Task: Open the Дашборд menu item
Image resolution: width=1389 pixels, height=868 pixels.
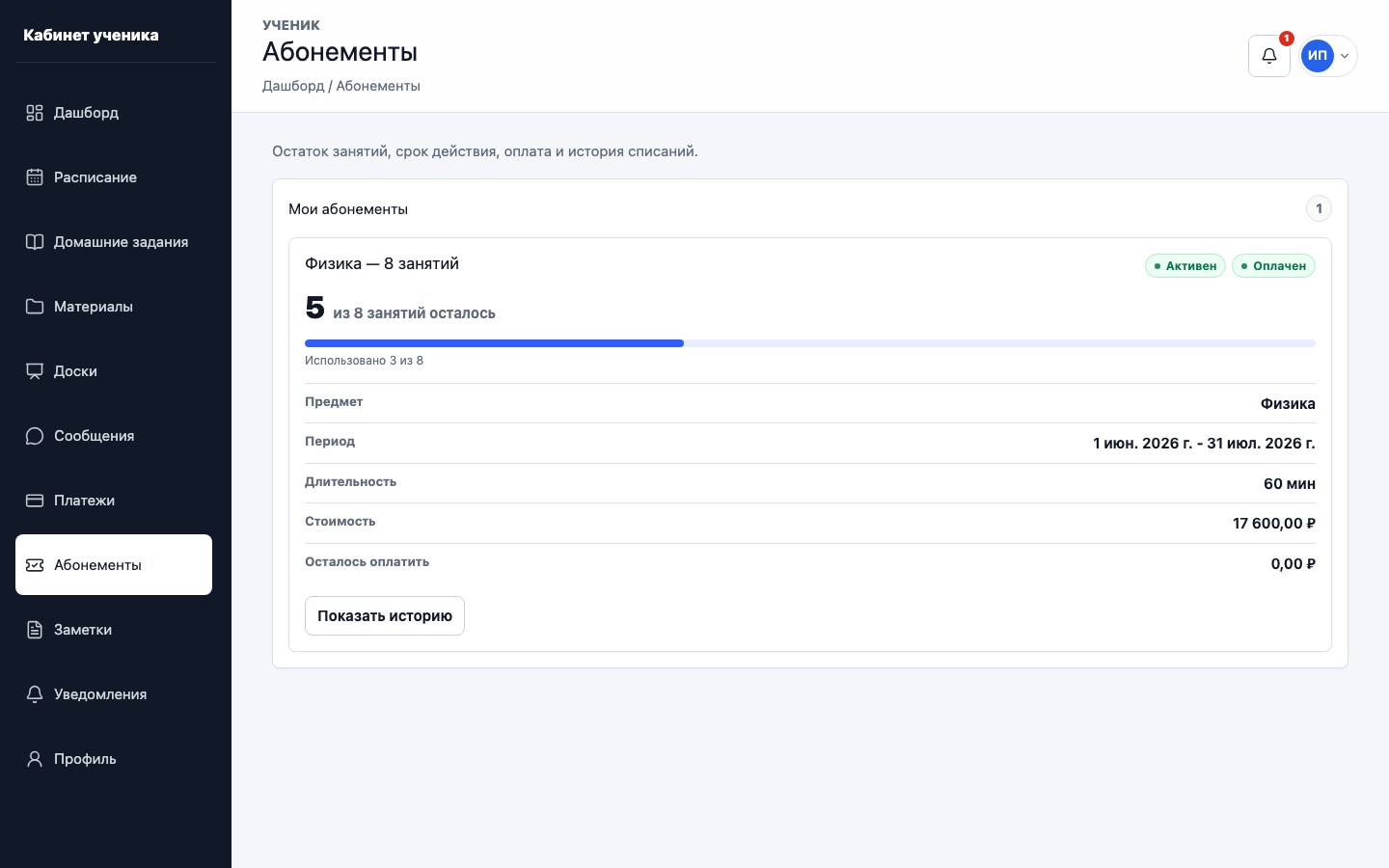Action: [x=114, y=113]
